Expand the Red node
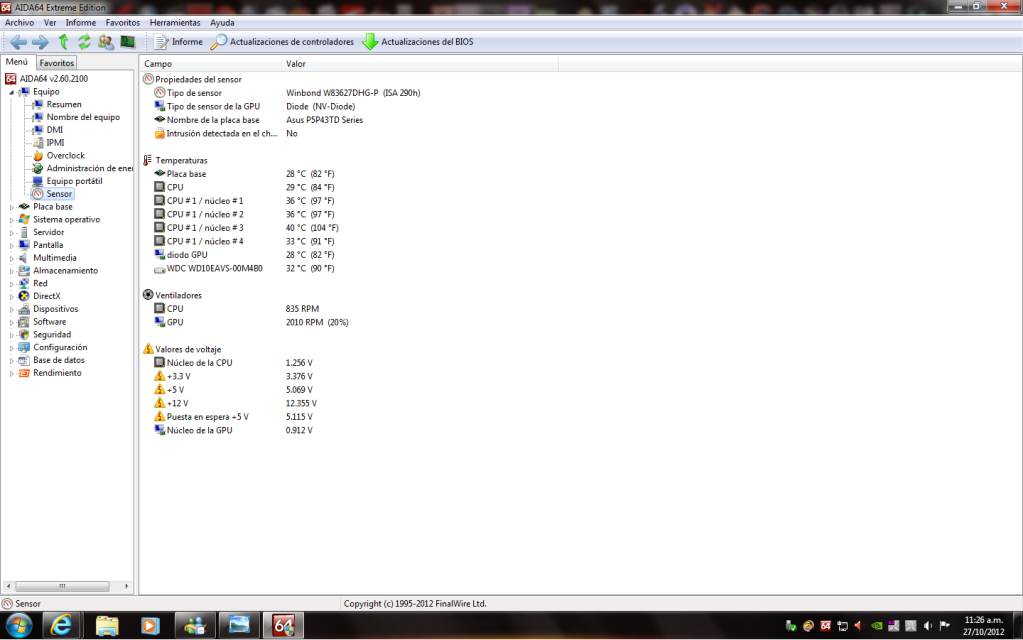 (x=12, y=284)
